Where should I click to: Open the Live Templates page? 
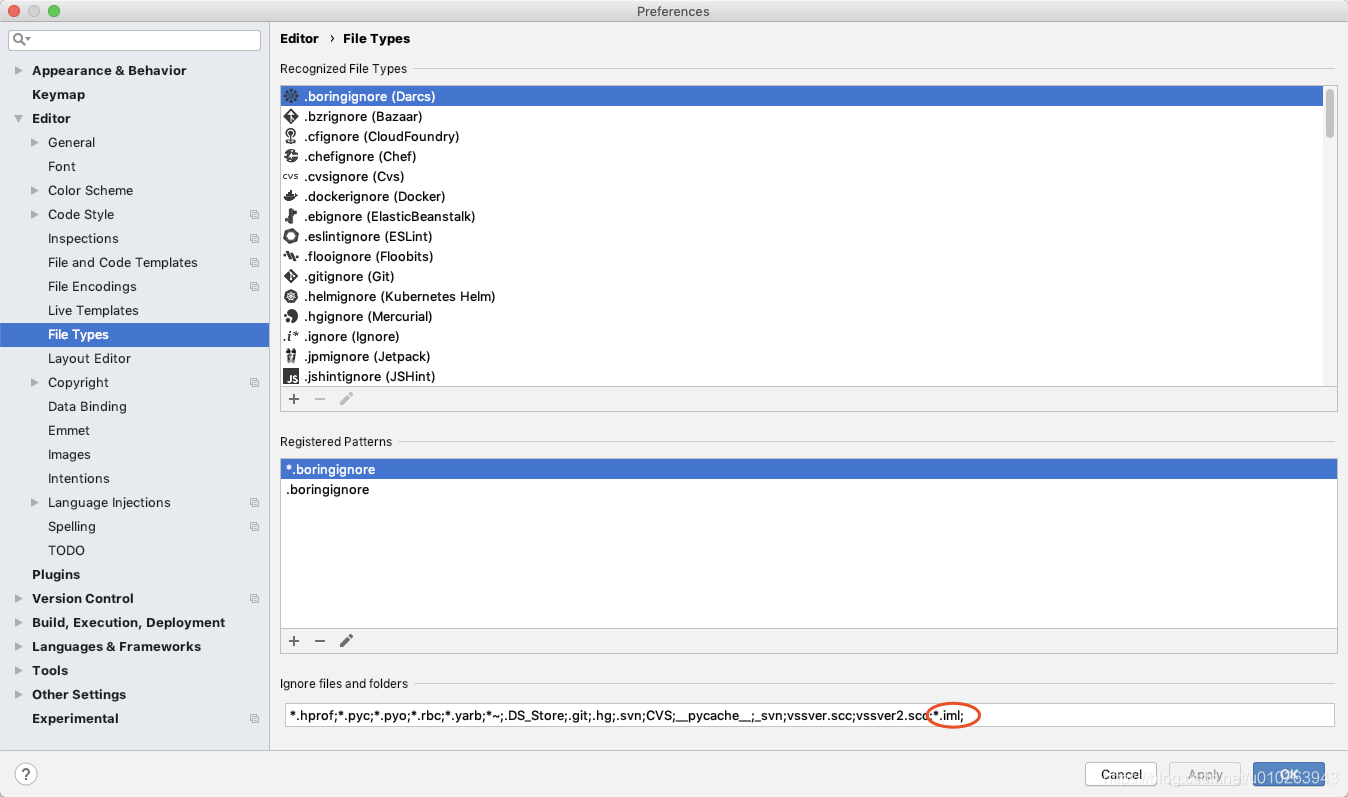(x=93, y=310)
